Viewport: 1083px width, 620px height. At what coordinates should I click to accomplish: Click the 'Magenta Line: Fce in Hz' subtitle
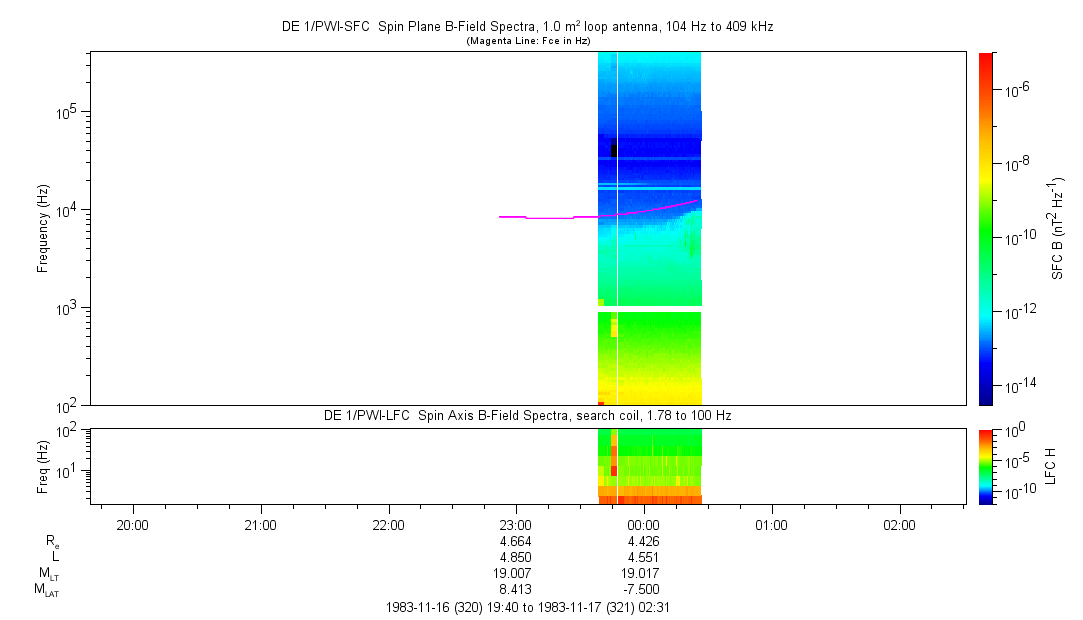(x=527, y=41)
